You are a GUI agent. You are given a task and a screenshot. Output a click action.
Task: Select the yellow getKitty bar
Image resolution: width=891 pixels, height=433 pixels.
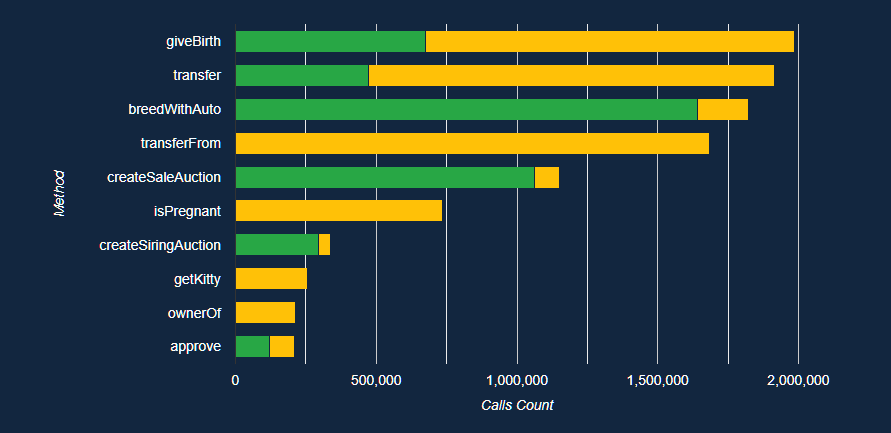(x=271, y=278)
